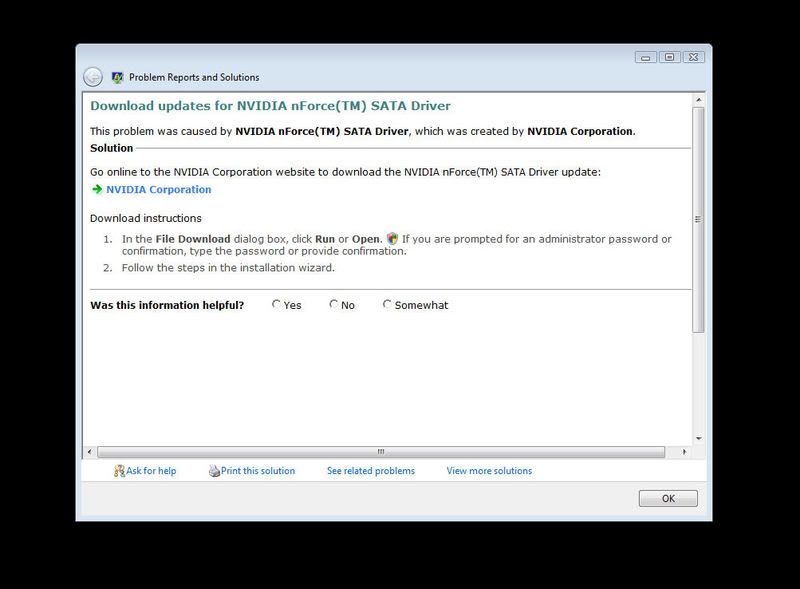Click the back arrow navigation button
Screen dimensions: 800x589
[93, 77]
